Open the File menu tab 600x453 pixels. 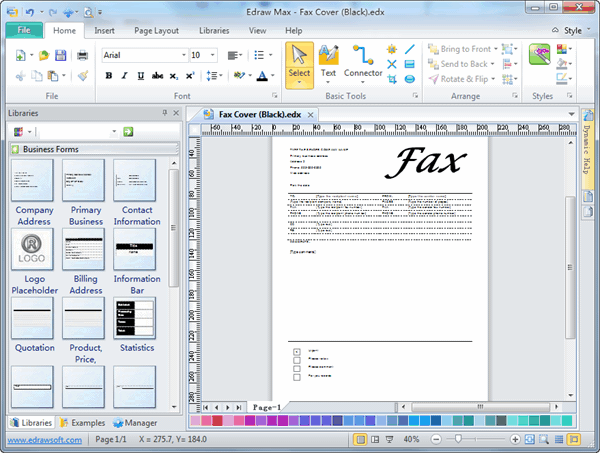[24, 30]
